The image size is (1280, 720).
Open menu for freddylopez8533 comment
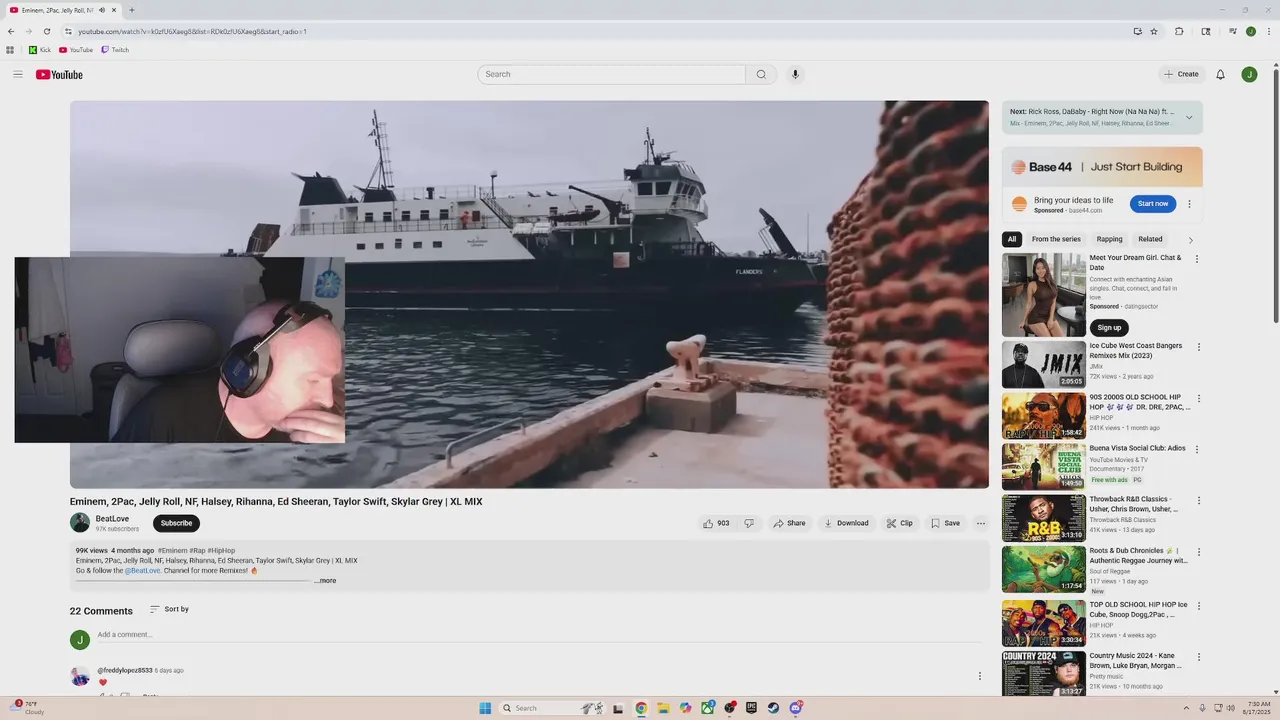click(x=979, y=676)
